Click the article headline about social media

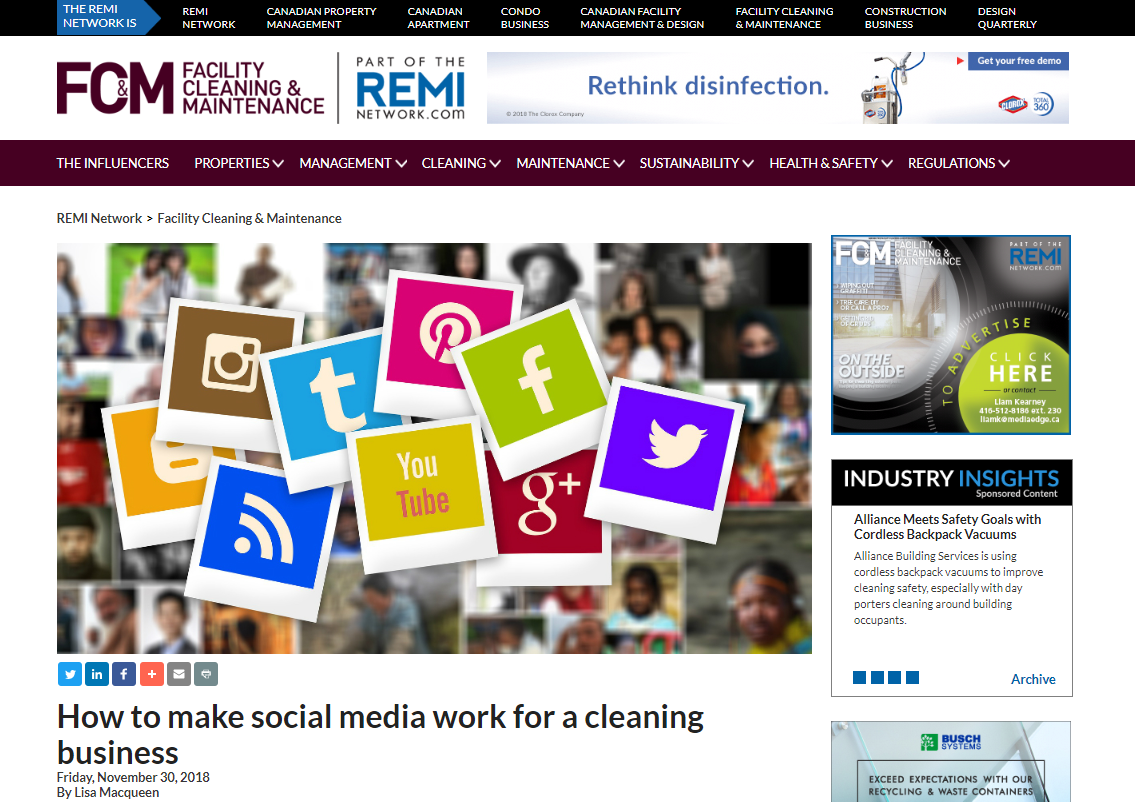(380, 735)
